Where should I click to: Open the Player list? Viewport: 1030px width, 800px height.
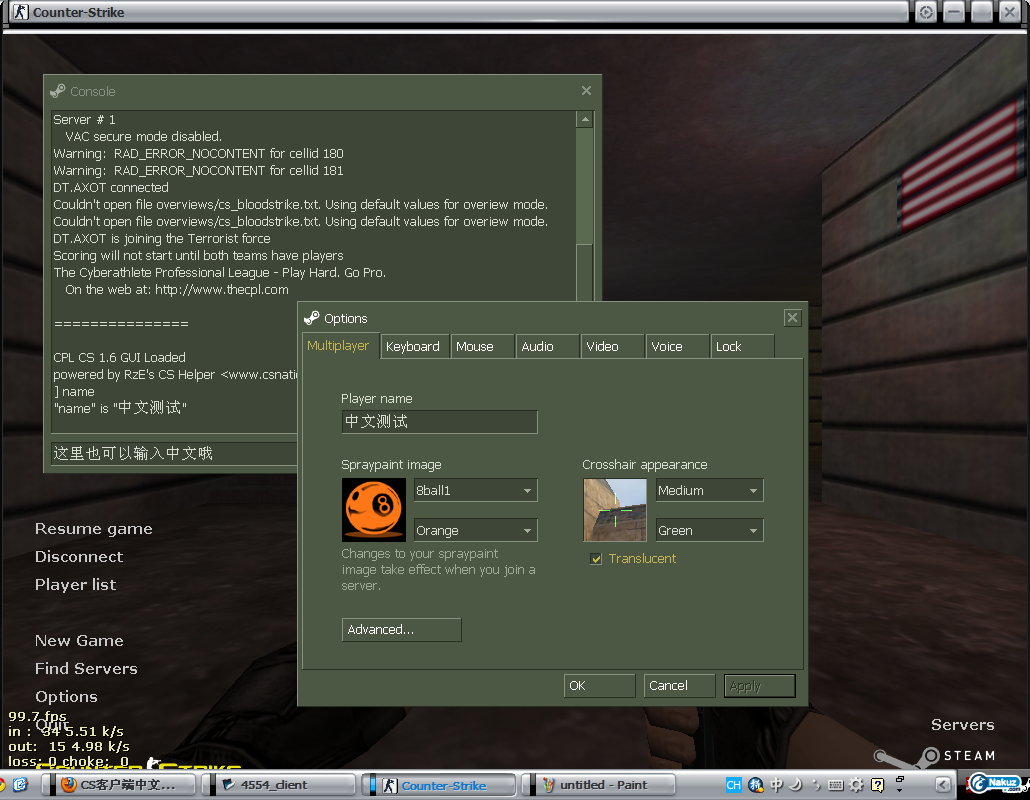(76, 585)
